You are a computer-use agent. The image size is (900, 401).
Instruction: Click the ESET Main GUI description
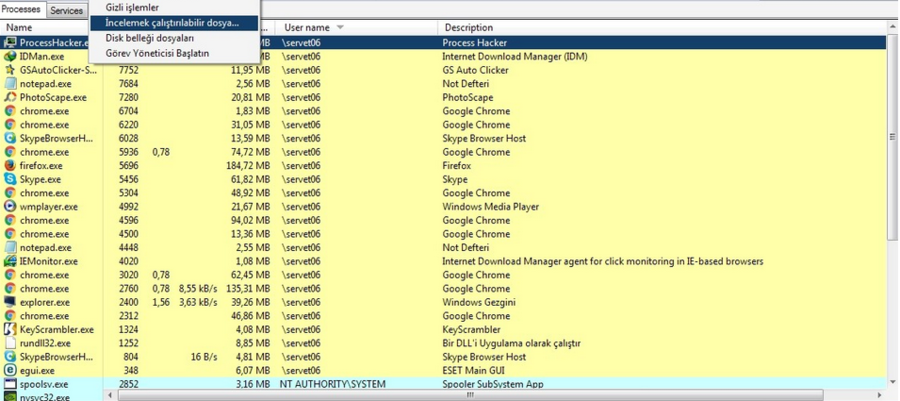click(x=472, y=371)
